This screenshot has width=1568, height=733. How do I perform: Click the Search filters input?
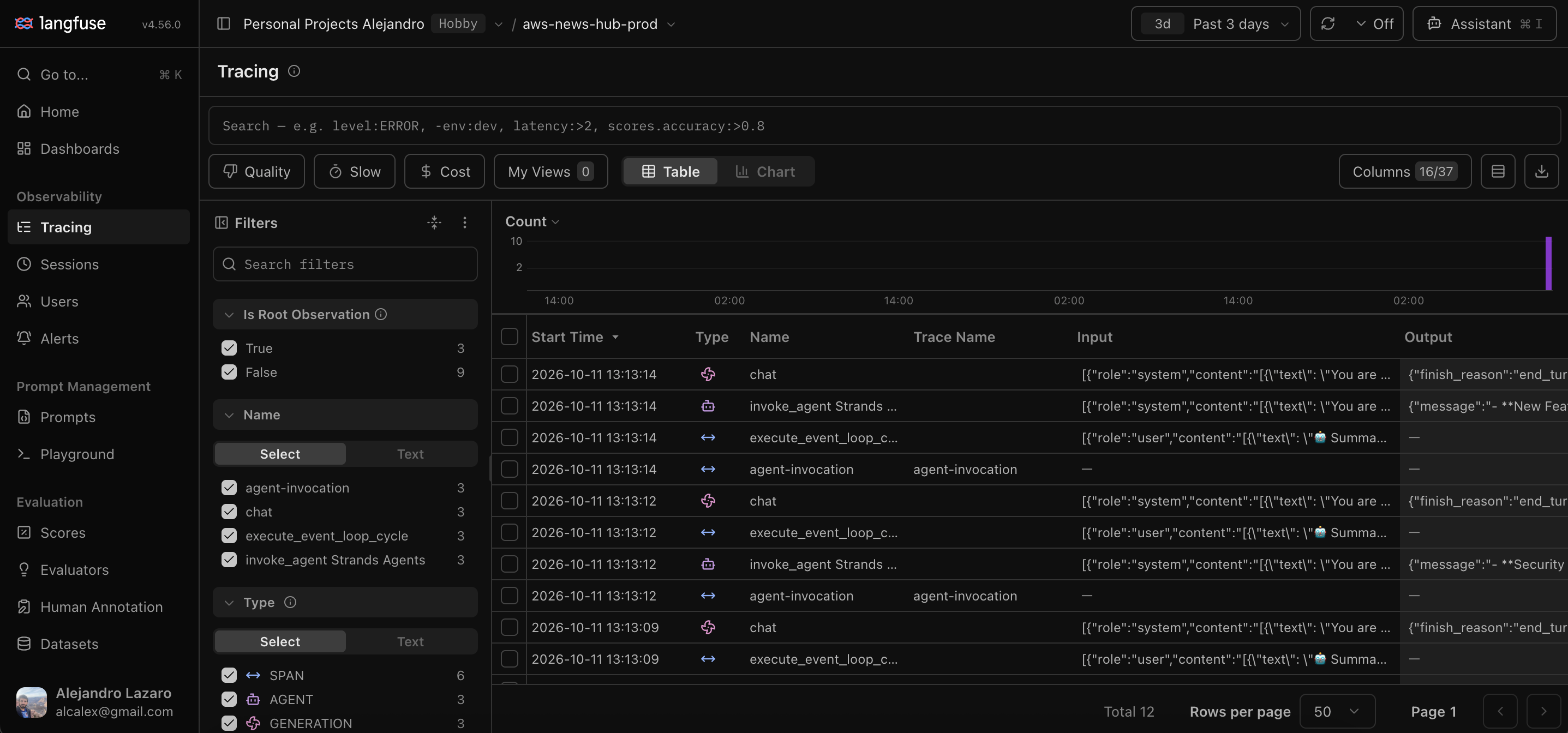pos(345,264)
